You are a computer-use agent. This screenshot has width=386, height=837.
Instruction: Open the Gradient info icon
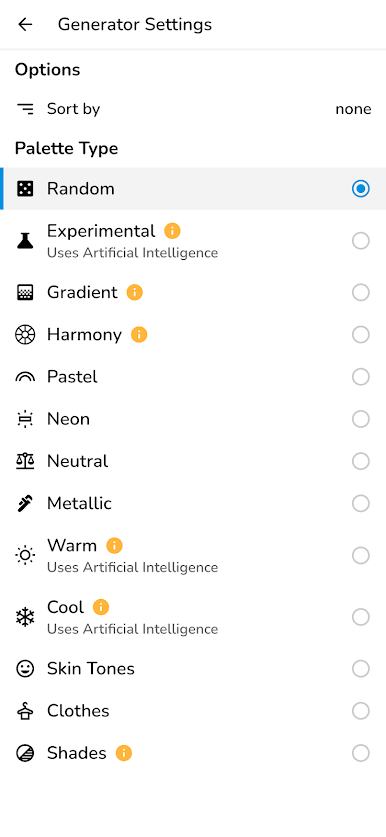[x=135, y=293]
